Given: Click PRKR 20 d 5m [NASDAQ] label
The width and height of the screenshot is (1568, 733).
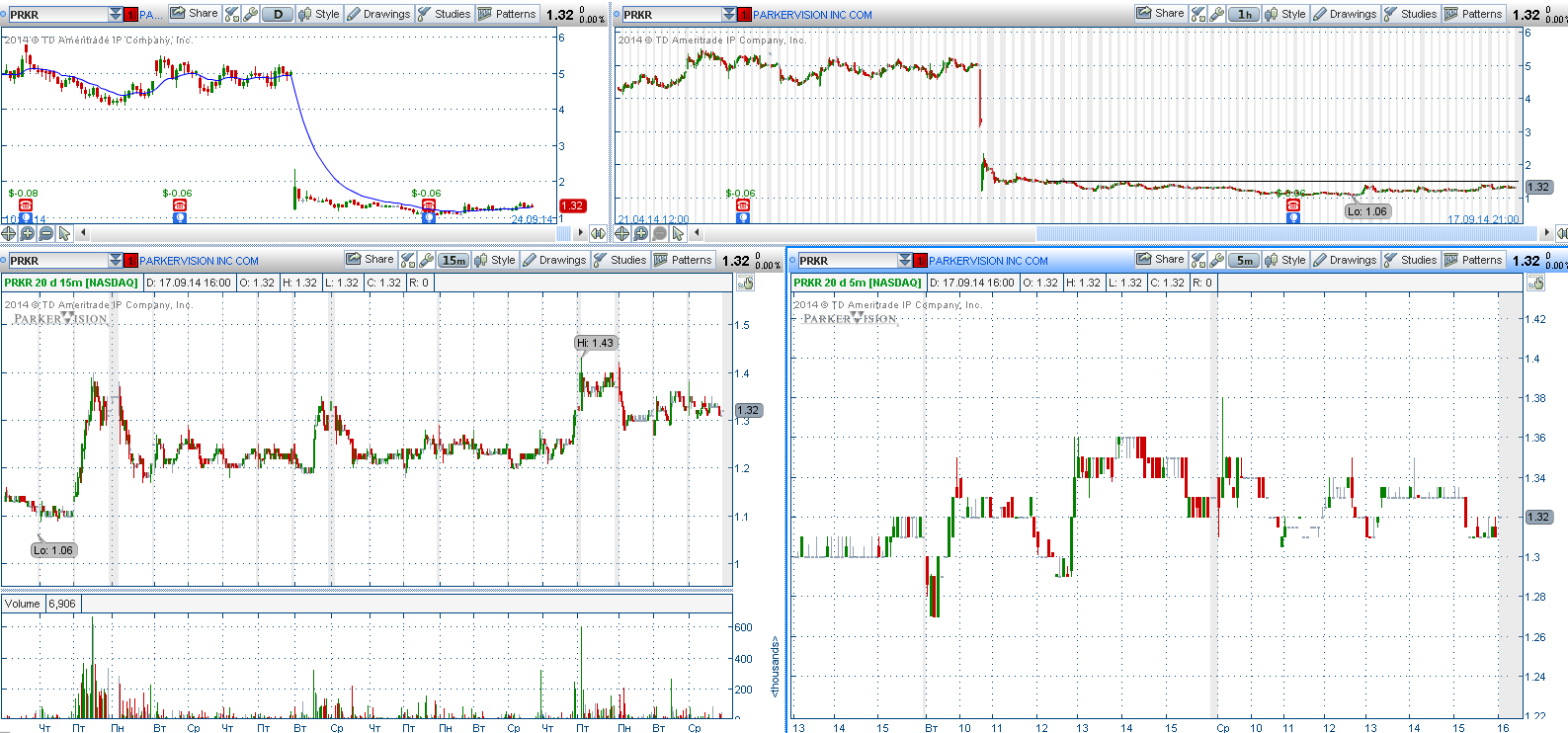Looking at the screenshot, I should [858, 283].
